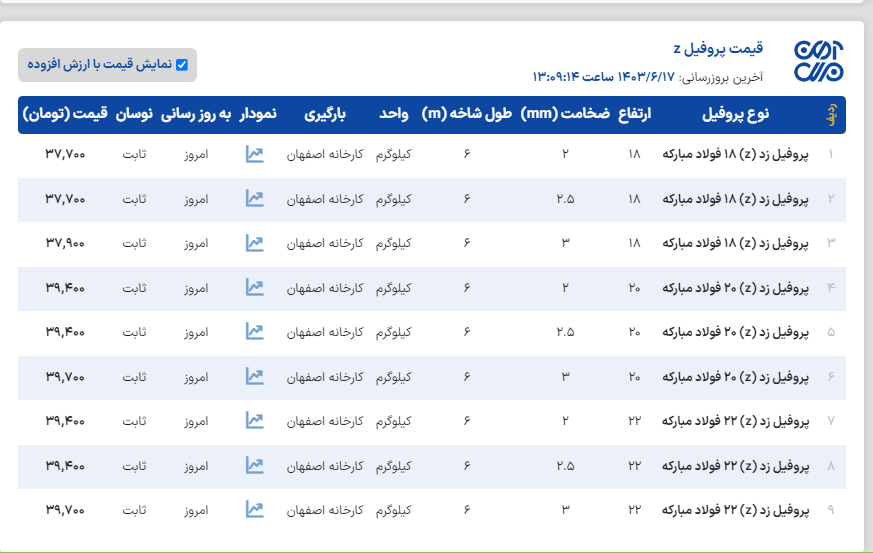
Task: Open chart icon in row 7
Action: point(254,420)
